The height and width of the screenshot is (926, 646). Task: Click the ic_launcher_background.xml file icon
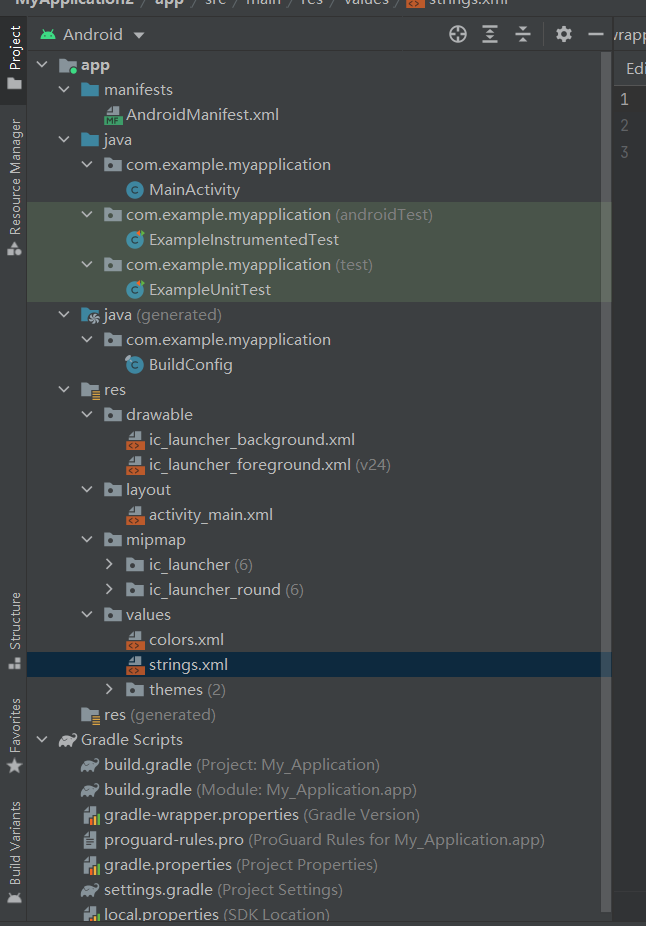(135, 440)
